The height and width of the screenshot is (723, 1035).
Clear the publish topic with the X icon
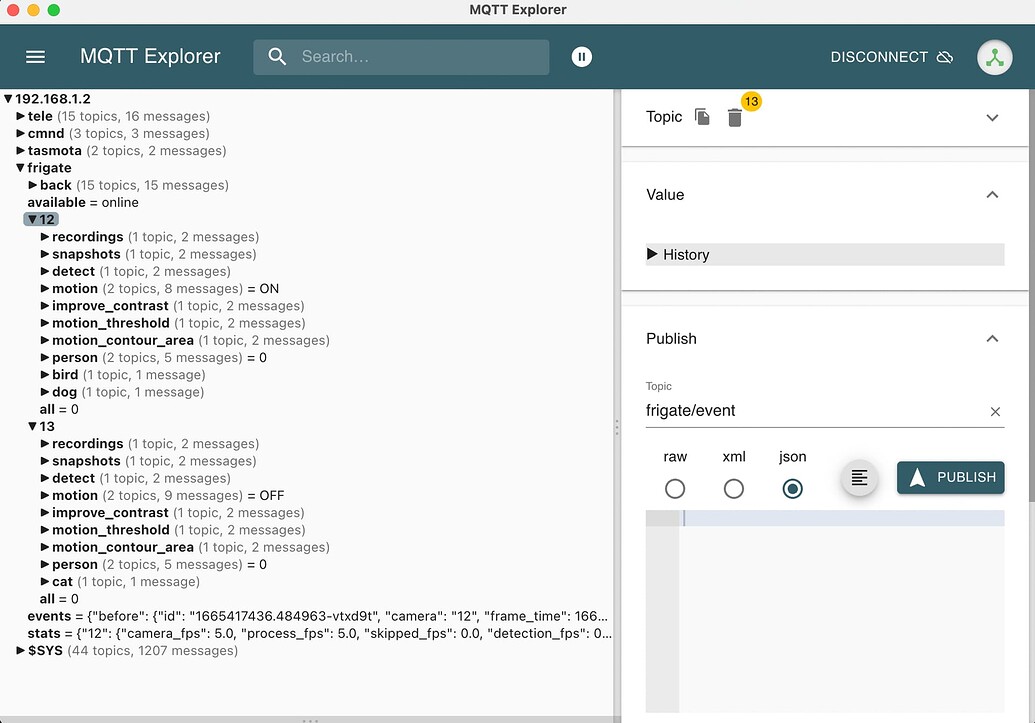995,411
